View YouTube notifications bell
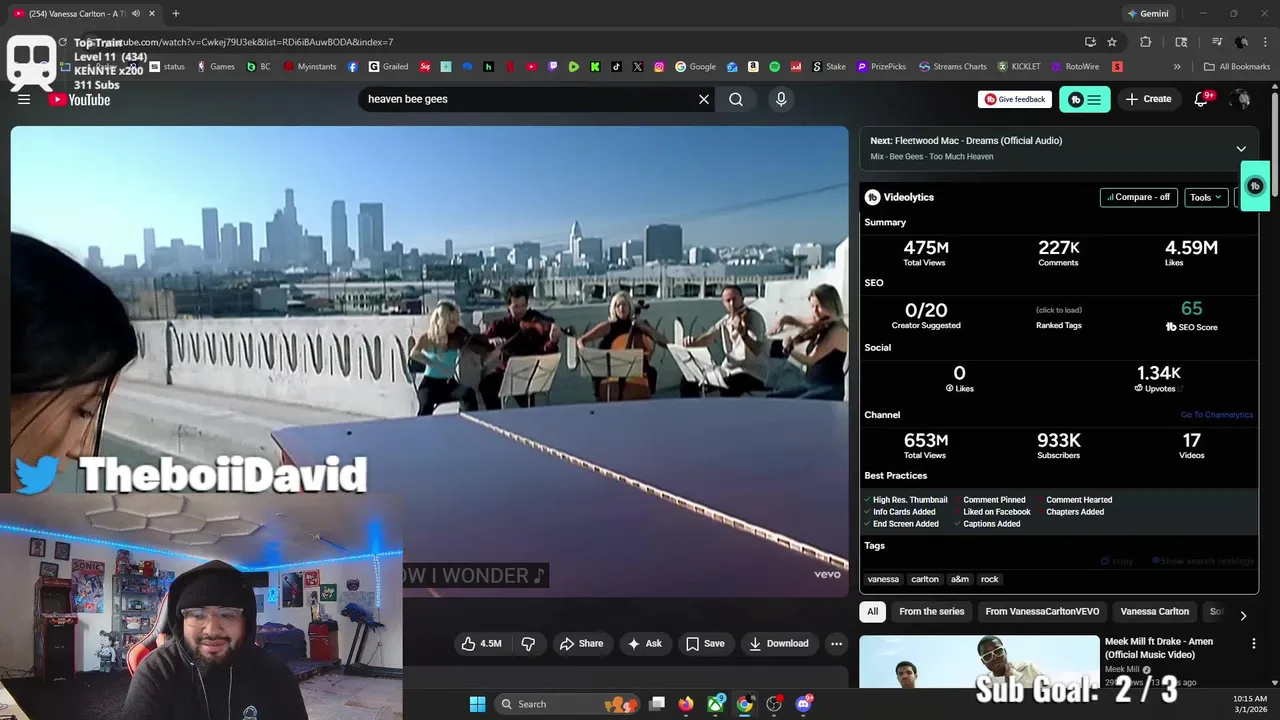This screenshot has height=720, width=1280. [x=1203, y=99]
